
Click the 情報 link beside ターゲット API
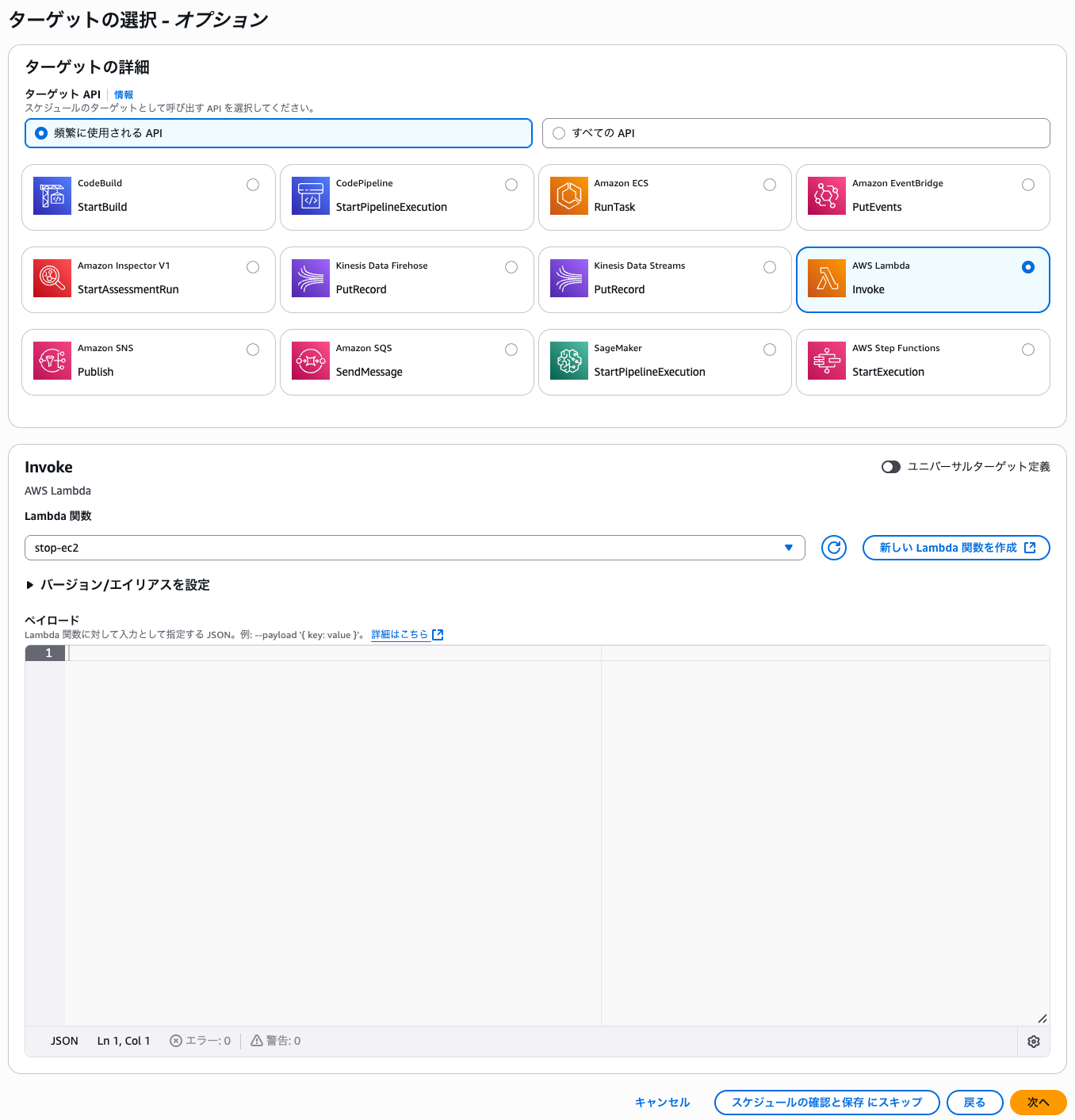pyautogui.click(x=124, y=94)
